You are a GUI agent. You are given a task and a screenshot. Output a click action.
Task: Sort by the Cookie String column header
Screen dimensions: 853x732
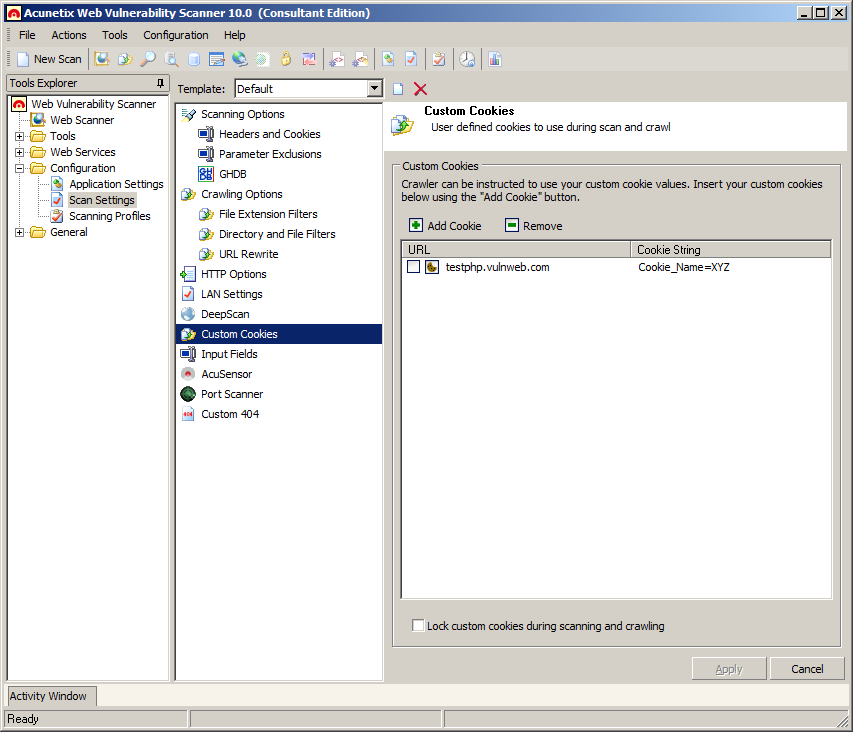[731, 250]
